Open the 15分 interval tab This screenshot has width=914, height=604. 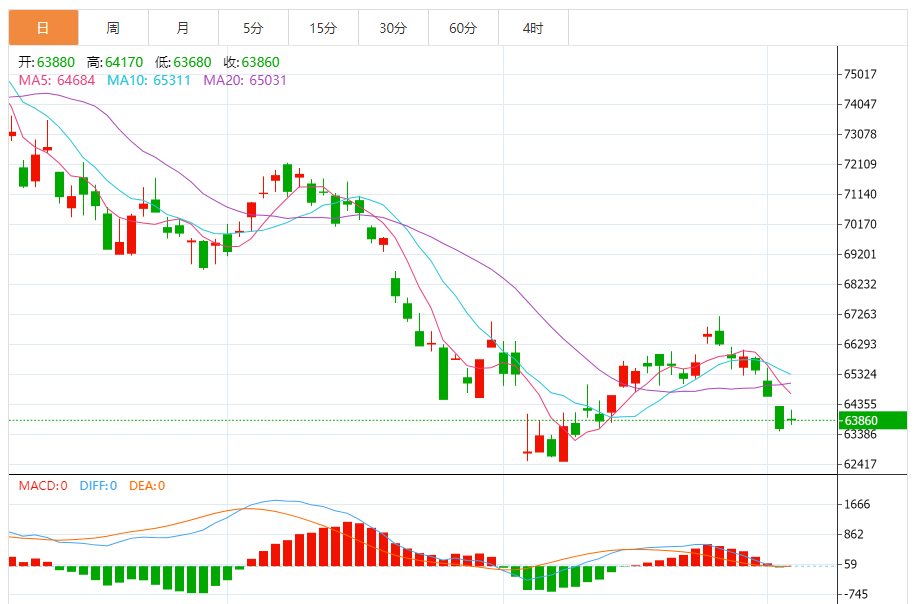tap(323, 27)
